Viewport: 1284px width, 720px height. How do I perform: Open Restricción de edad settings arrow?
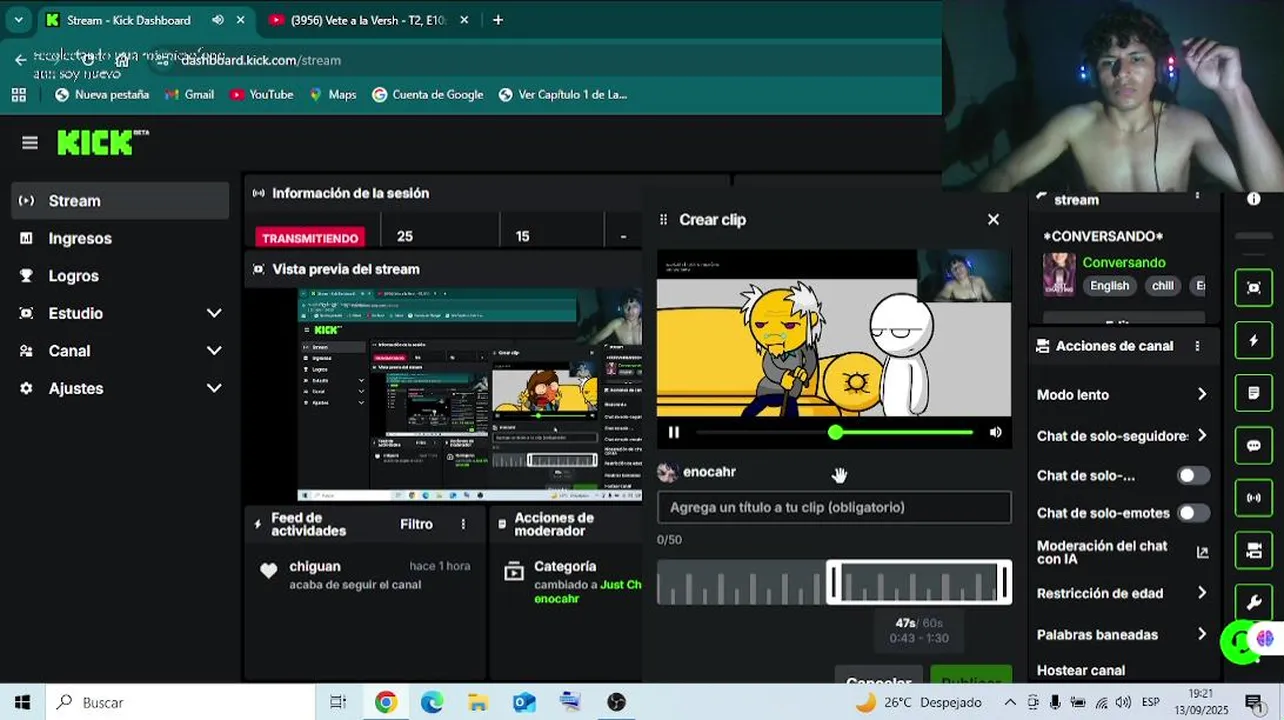coord(1201,593)
